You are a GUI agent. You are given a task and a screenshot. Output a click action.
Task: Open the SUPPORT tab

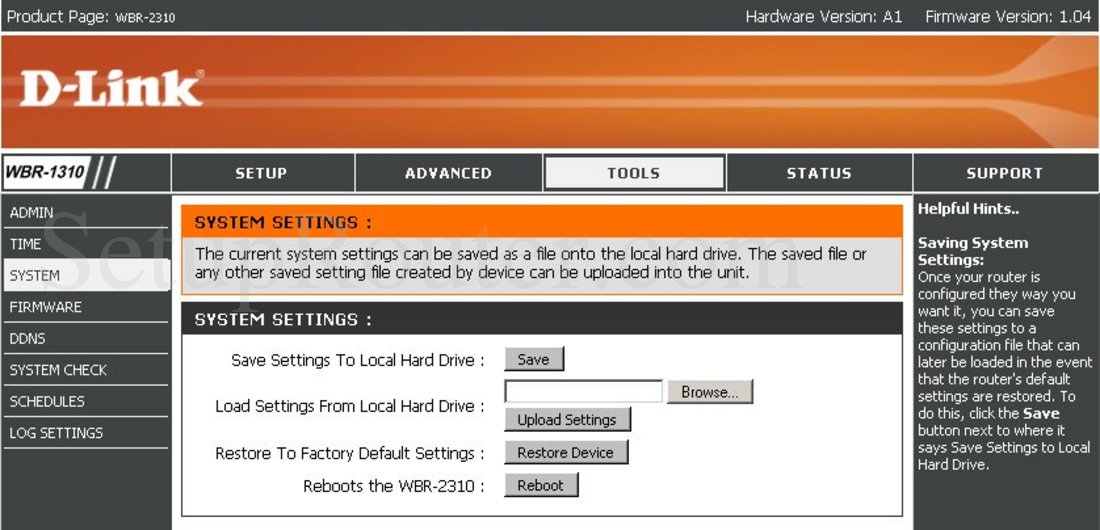[x=1005, y=173]
